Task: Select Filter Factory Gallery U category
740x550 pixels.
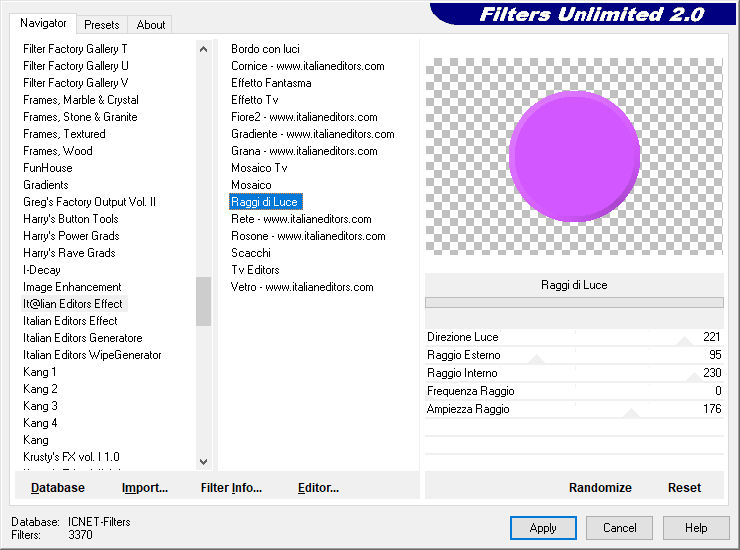Action: [x=76, y=66]
